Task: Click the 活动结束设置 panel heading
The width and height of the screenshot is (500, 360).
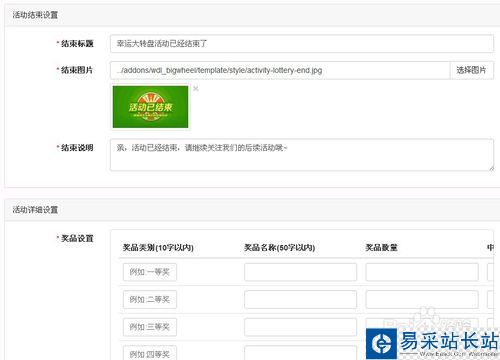Action: click(x=35, y=15)
